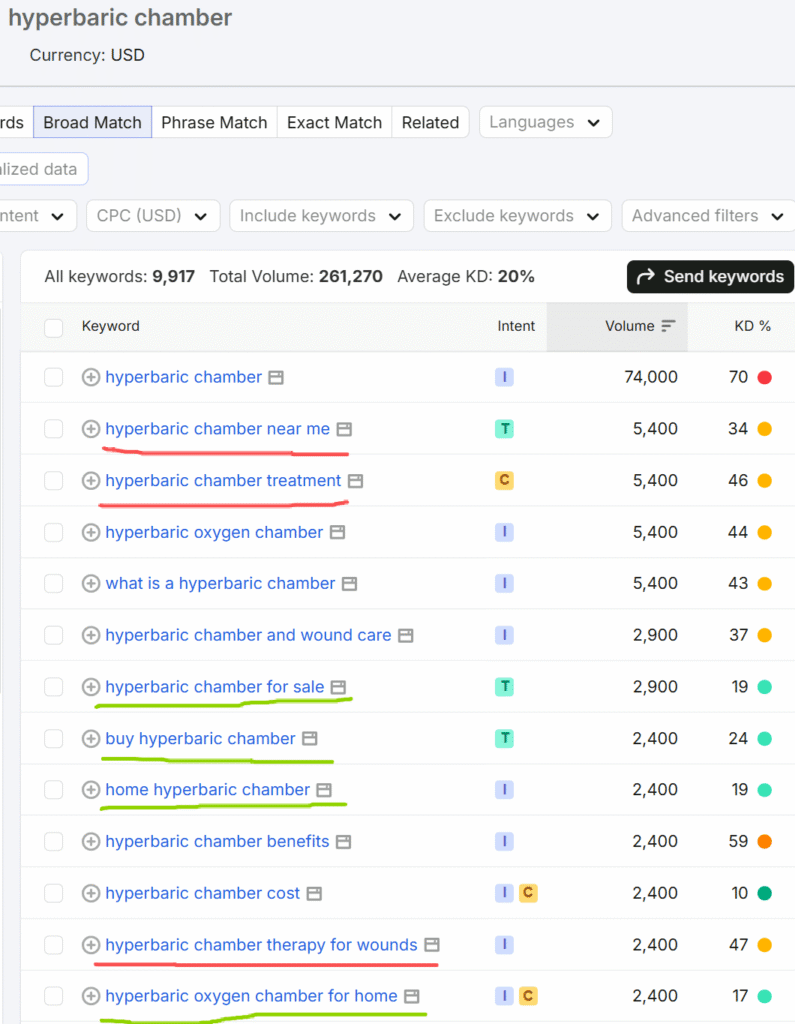Add 'hyperbaric chamber near me' with plus icon

pos(91,429)
